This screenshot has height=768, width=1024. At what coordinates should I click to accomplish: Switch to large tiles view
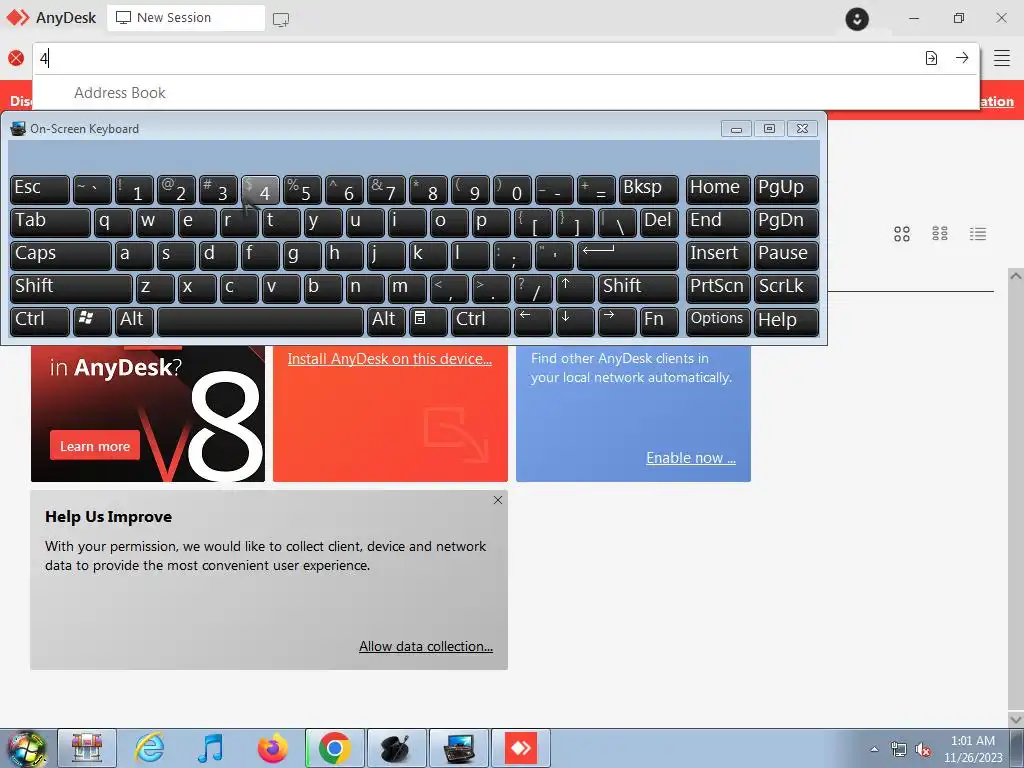902,234
